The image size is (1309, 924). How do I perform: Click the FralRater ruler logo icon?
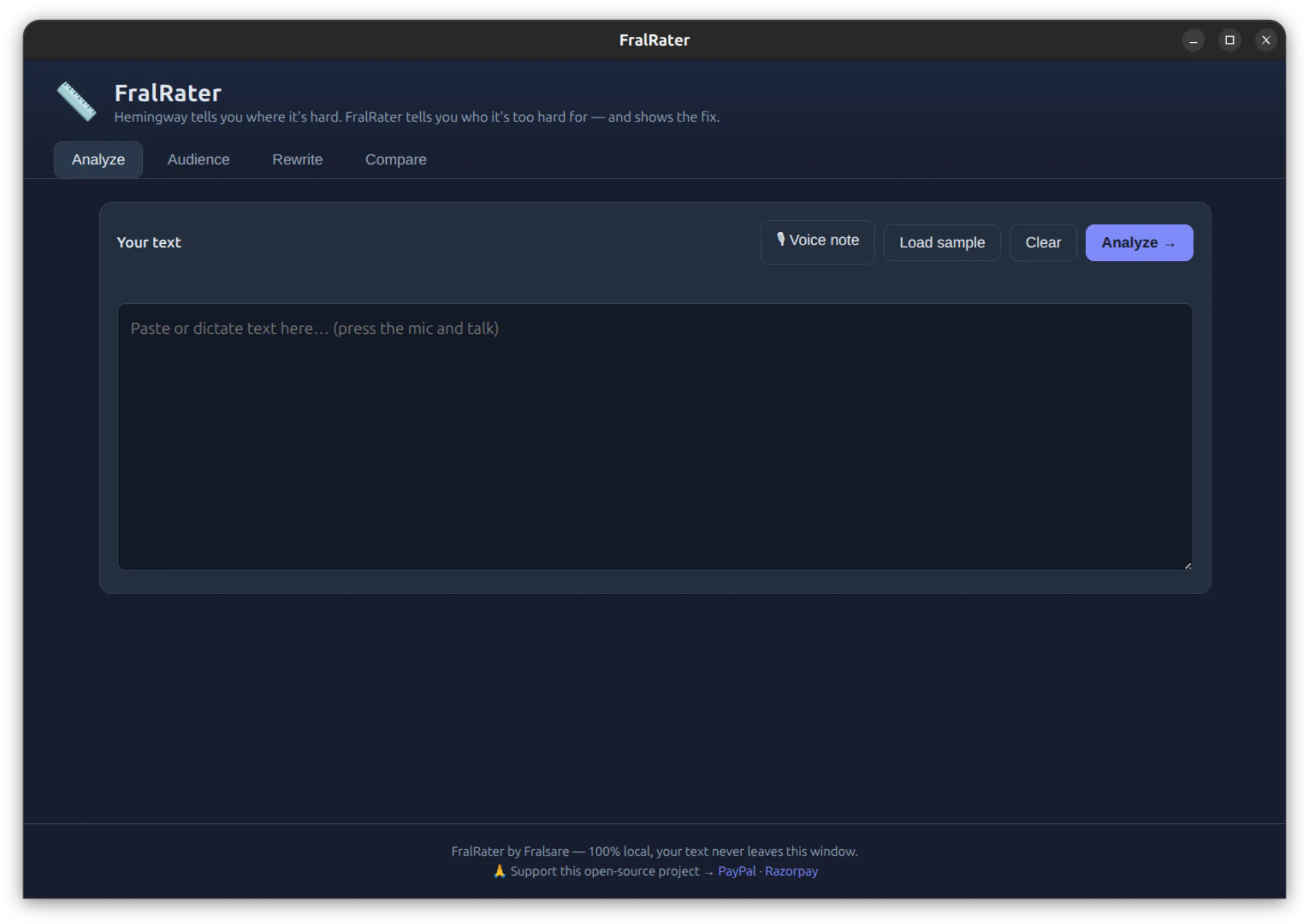tap(76, 102)
